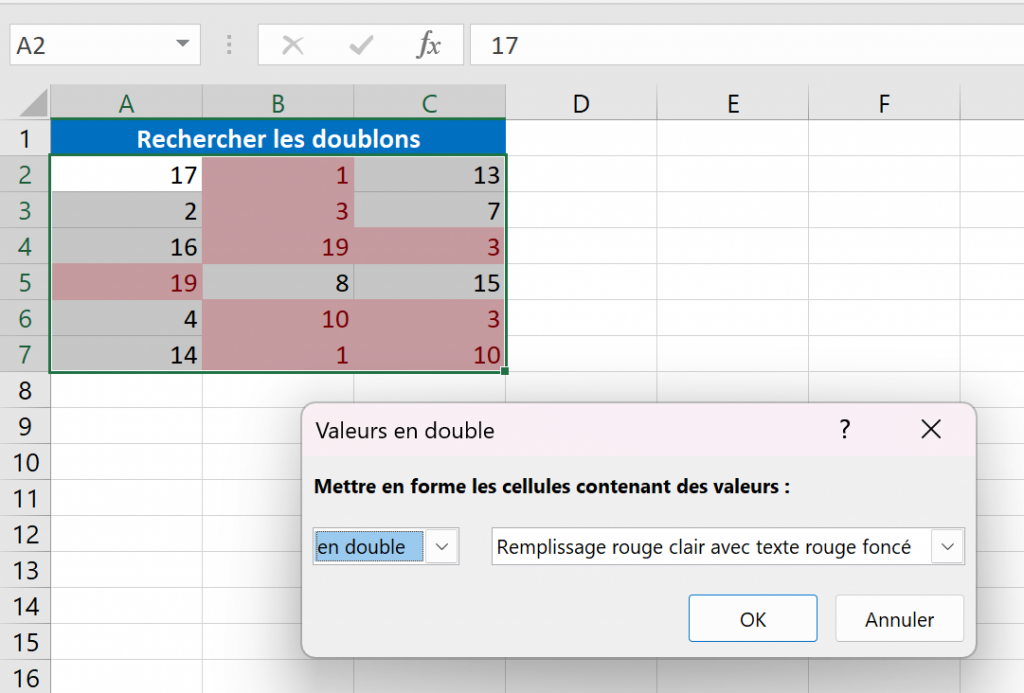Screen dimensions: 1024x693
Task: Select the 'Rechercher les doublons' title cell
Action: click(x=278, y=138)
